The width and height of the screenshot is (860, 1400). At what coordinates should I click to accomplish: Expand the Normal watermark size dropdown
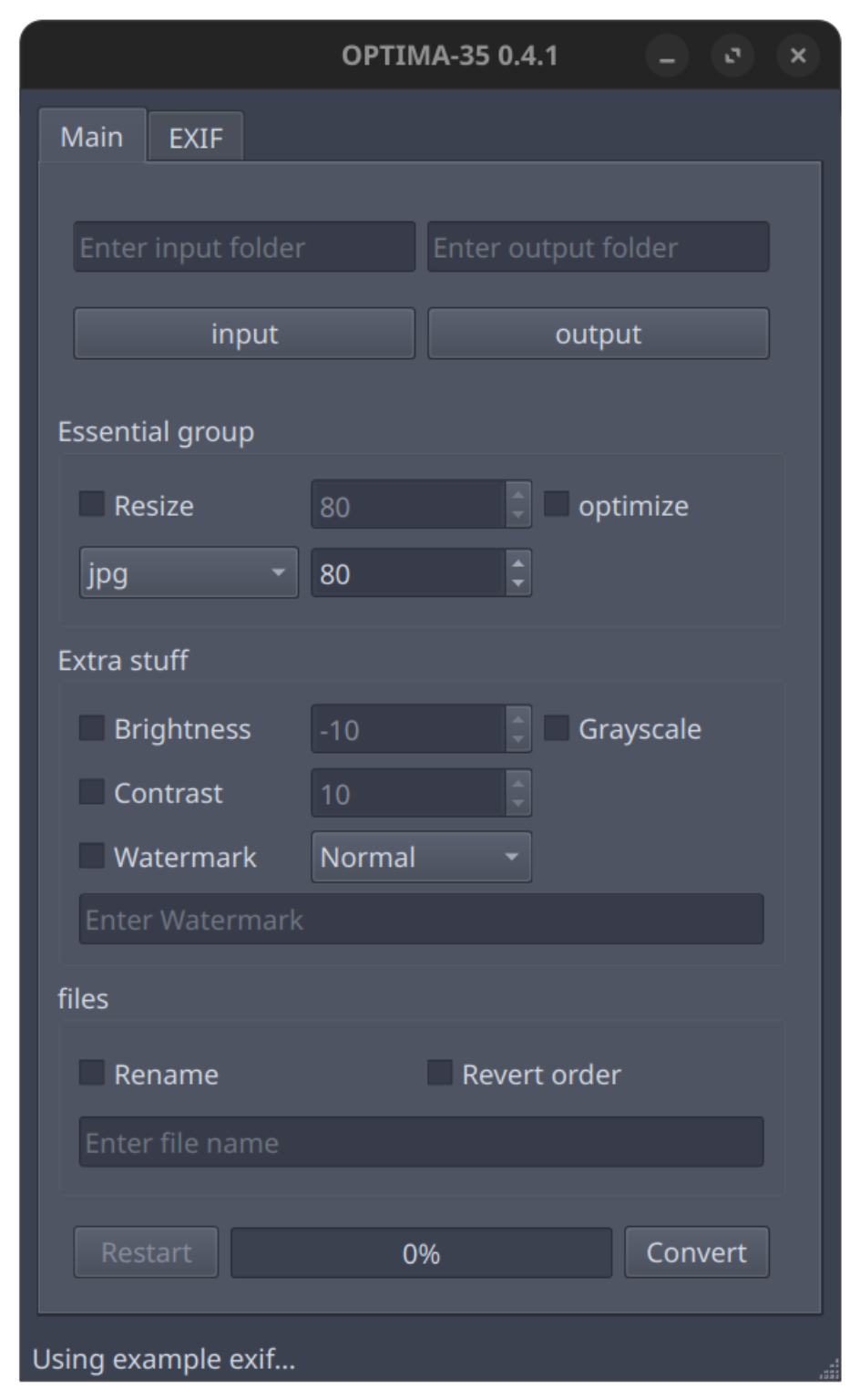(x=421, y=857)
